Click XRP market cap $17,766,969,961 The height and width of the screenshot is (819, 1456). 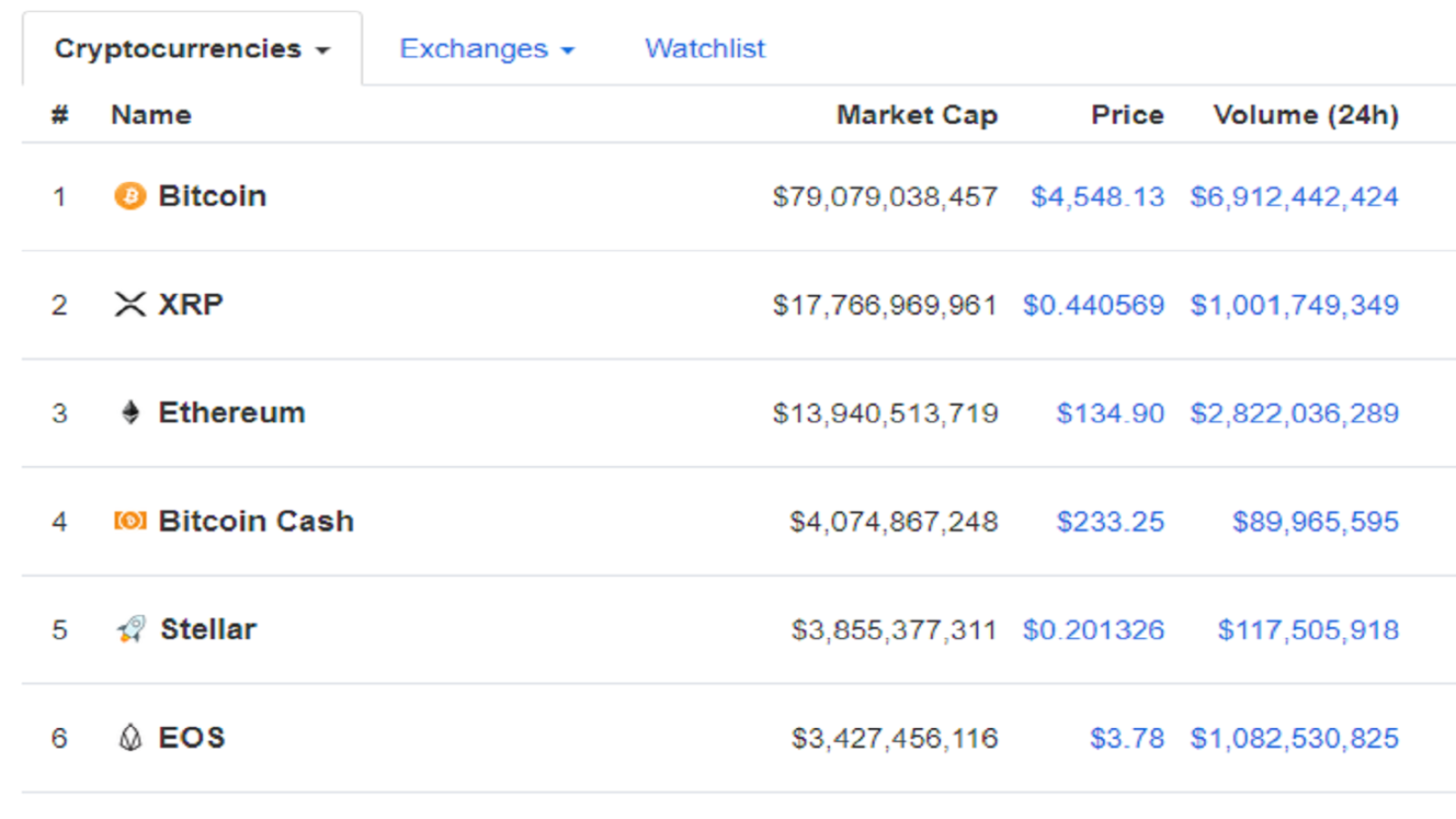point(885,305)
